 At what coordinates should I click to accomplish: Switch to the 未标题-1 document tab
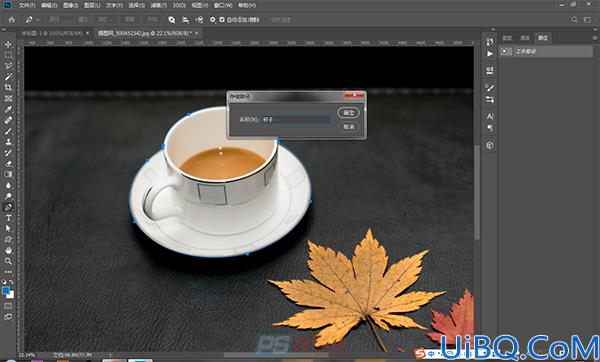[x=52, y=33]
